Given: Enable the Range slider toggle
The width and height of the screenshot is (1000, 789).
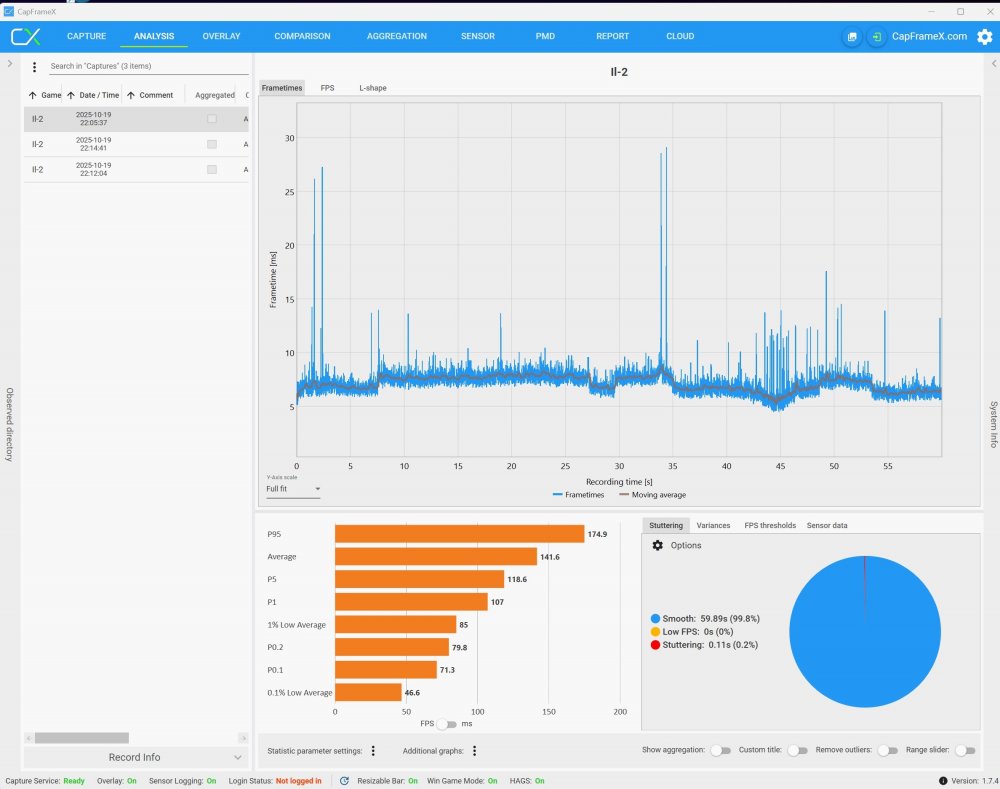Looking at the screenshot, I should tap(964, 751).
